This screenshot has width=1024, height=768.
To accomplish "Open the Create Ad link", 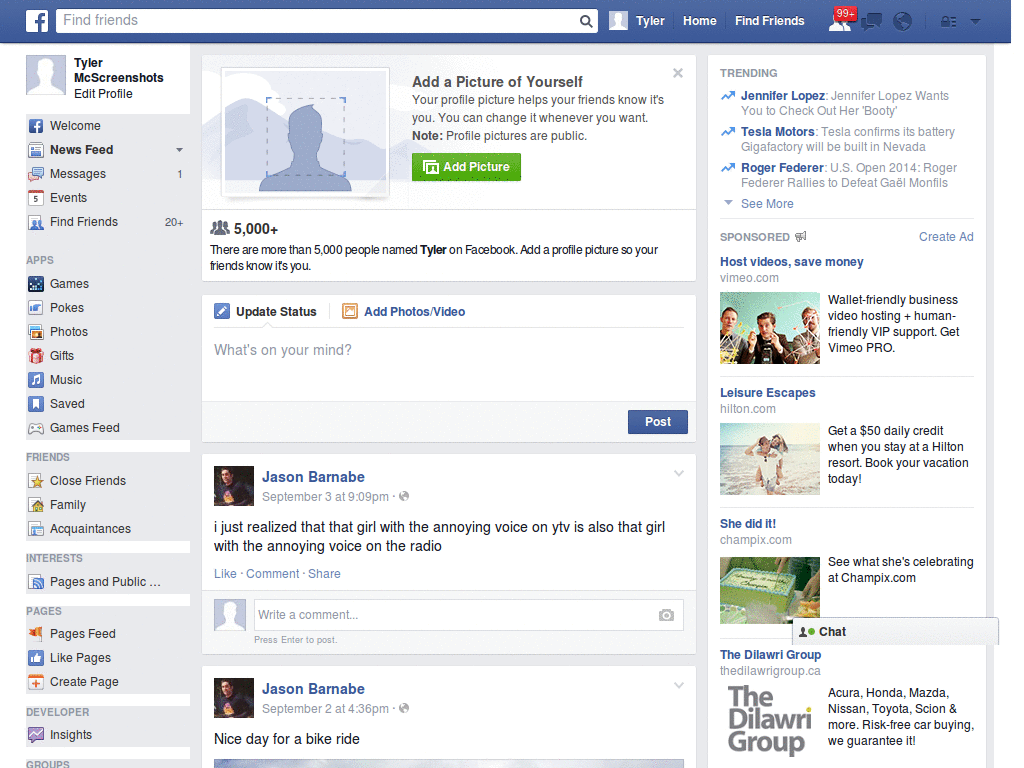I will tap(946, 237).
